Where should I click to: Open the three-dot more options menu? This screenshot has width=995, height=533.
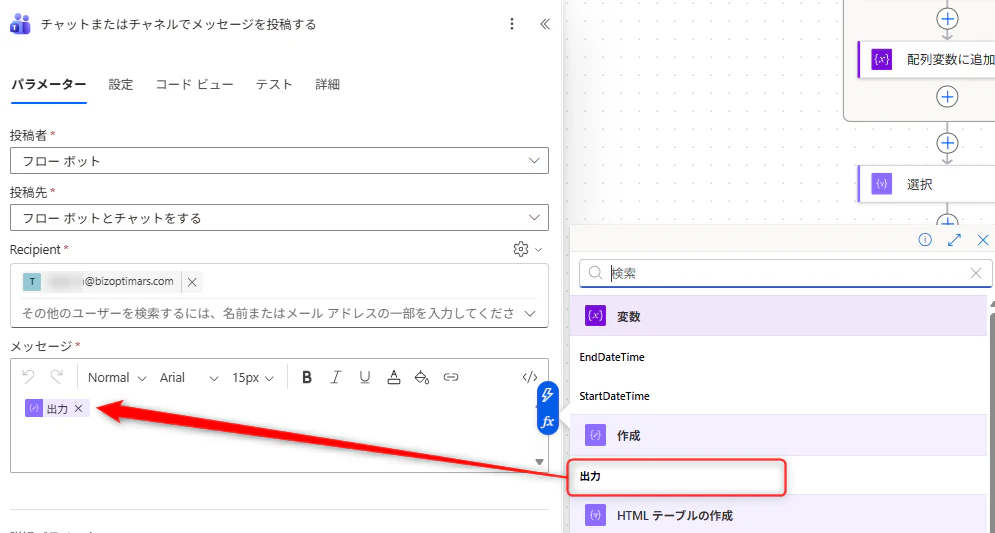coord(512,24)
